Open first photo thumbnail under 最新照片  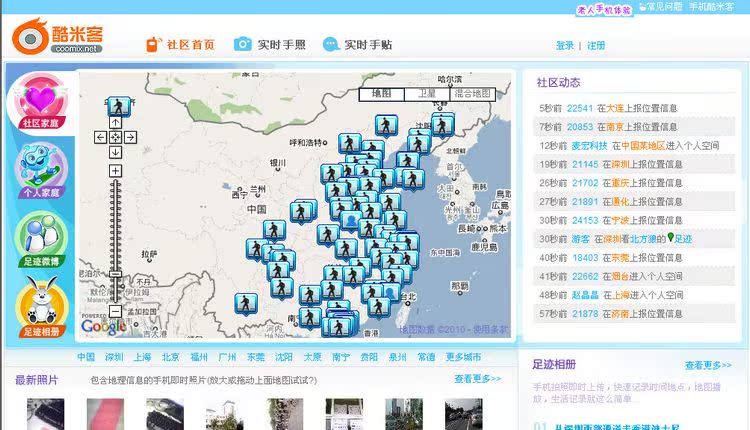tap(45, 415)
